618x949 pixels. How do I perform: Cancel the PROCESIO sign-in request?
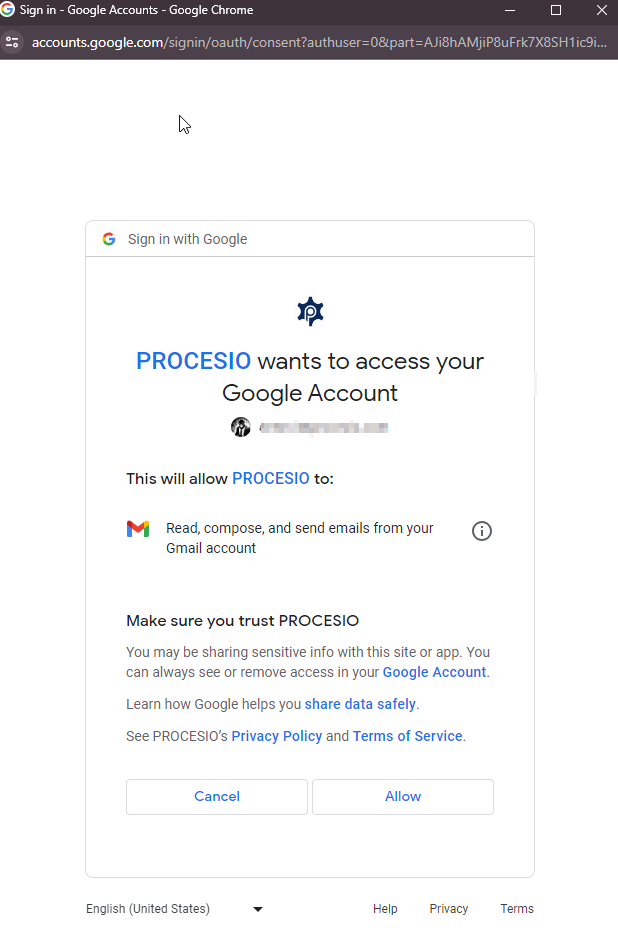point(216,796)
